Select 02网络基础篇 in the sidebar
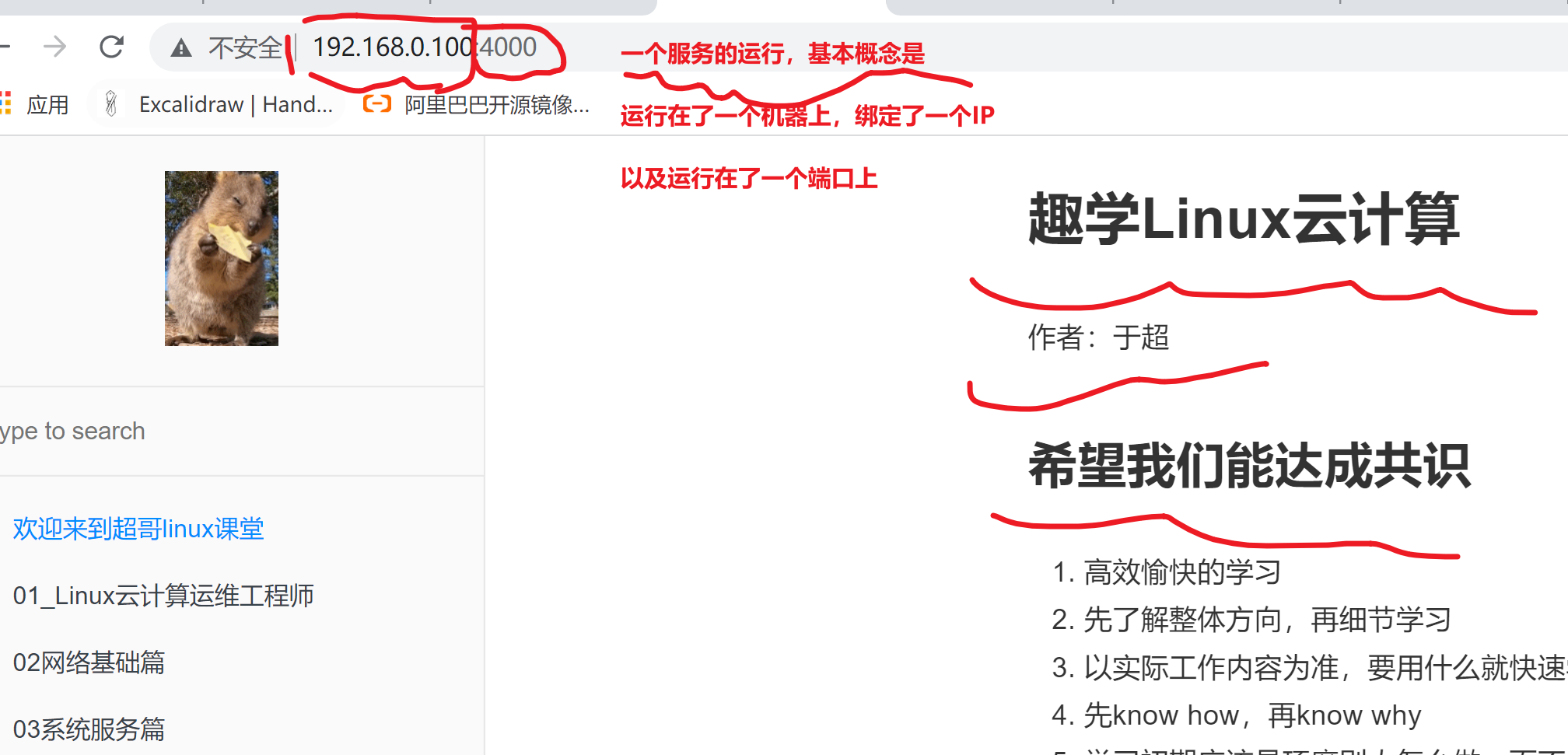 (x=89, y=662)
